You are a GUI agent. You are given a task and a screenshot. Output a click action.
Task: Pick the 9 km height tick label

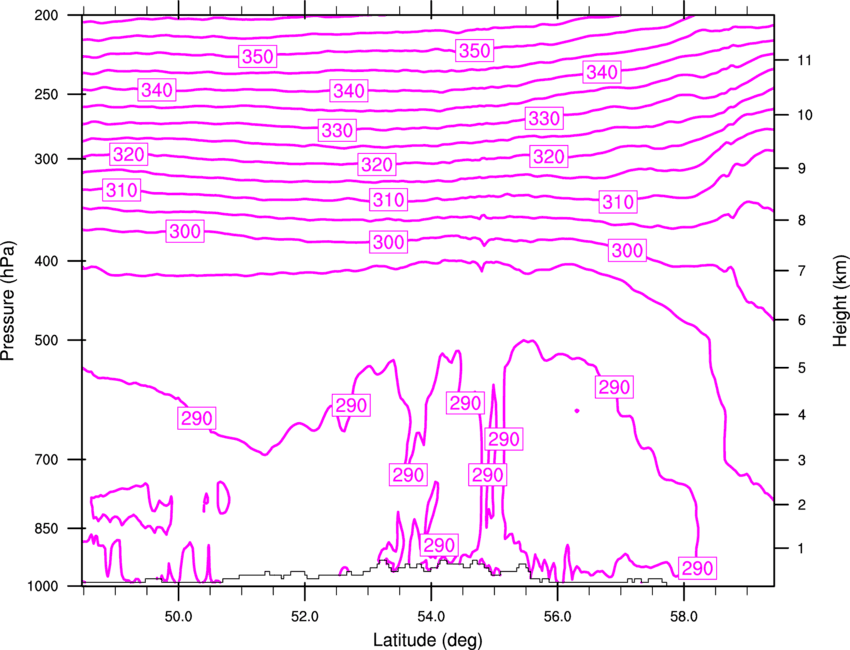[801, 169]
